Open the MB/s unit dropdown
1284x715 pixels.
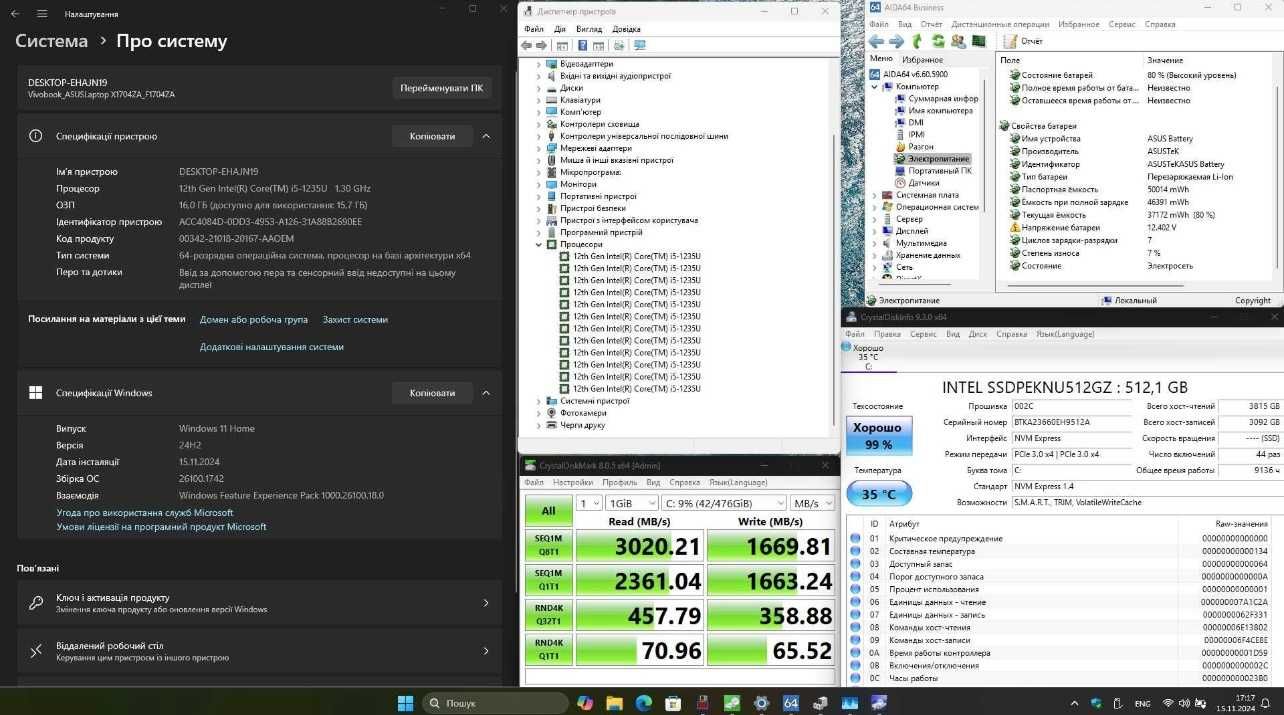(x=812, y=503)
